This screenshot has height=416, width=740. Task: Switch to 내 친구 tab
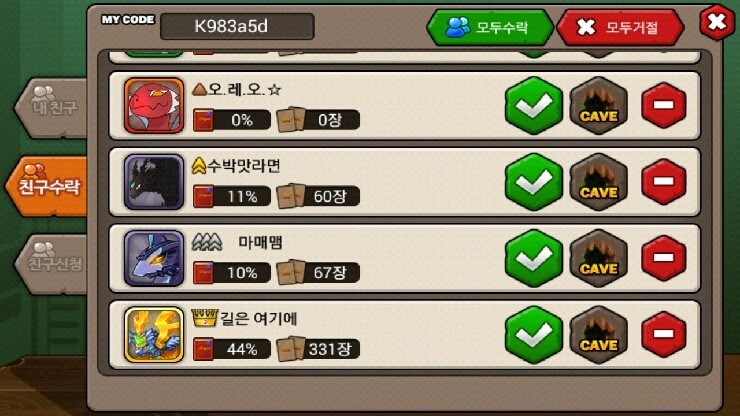(x=52, y=108)
